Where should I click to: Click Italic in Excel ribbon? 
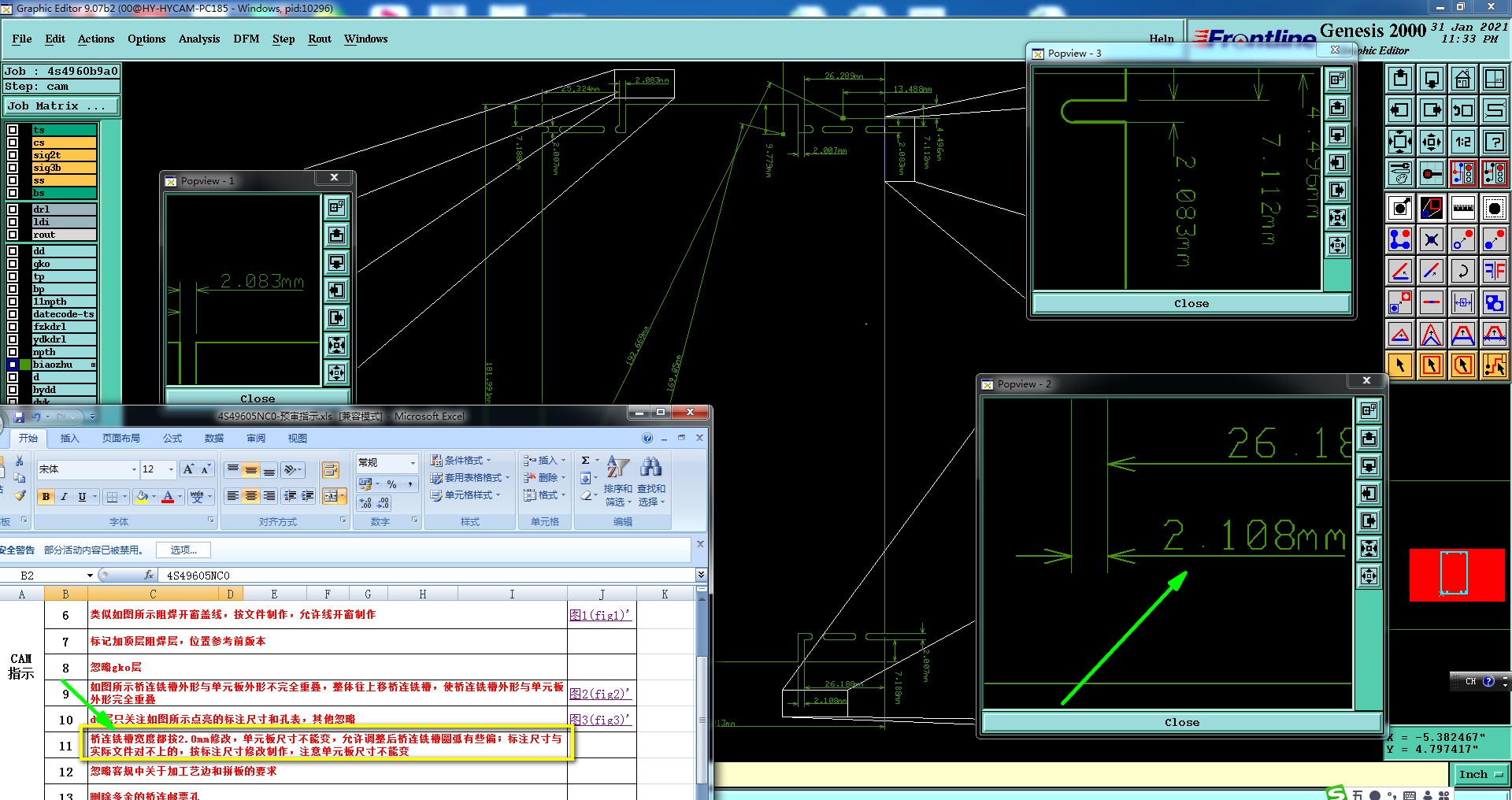(x=64, y=497)
